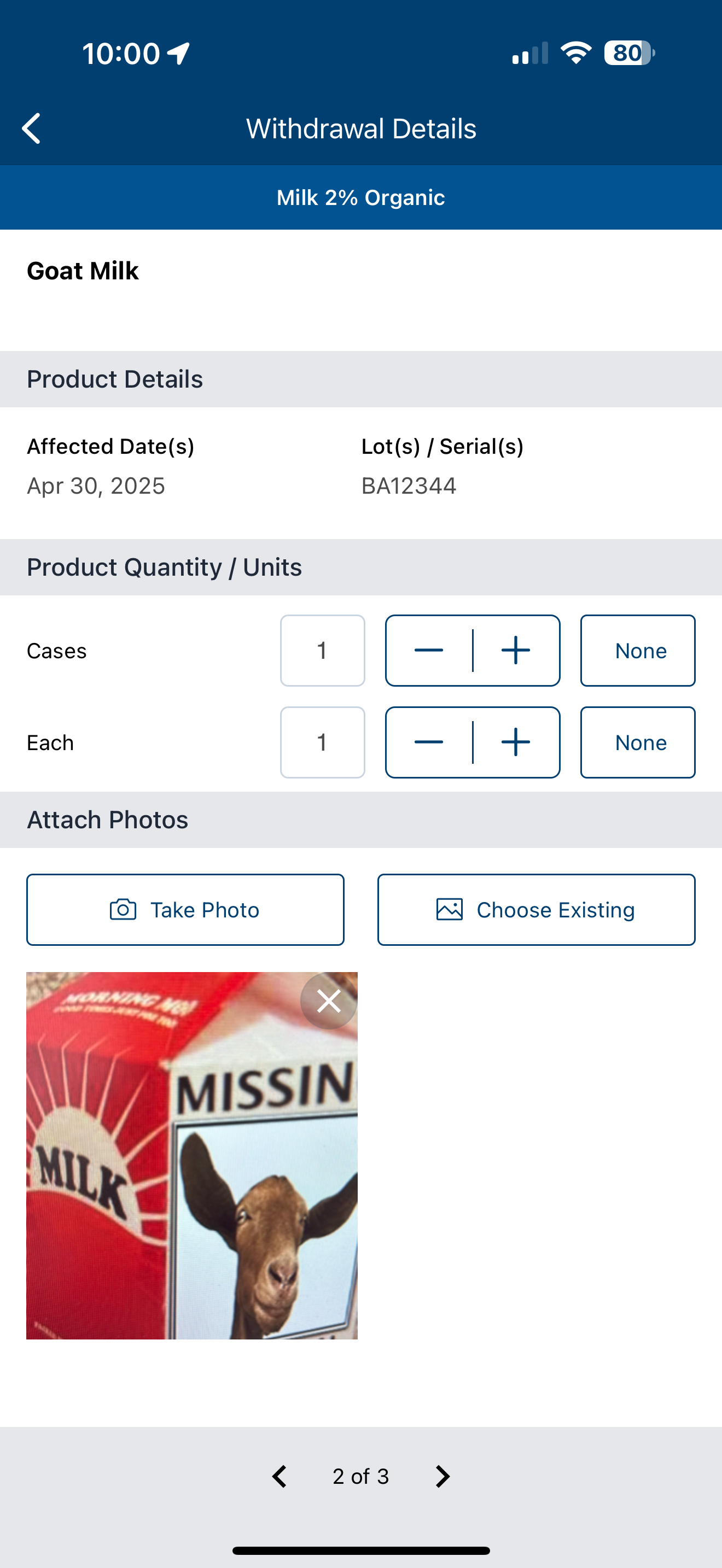Open the attached goat milk photo
The image size is (722, 1568).
click(192, 1155)
